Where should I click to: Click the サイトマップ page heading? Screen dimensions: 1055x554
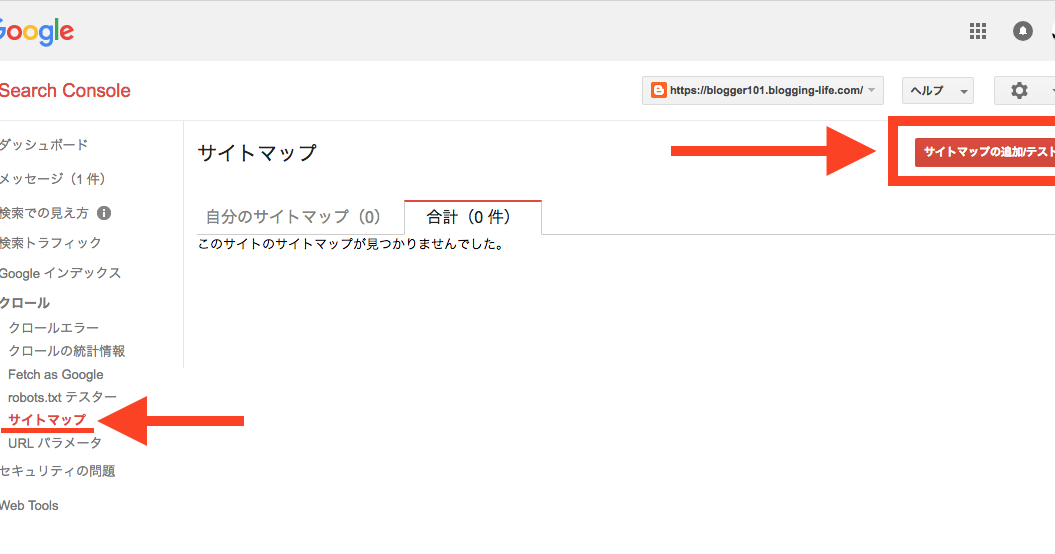click(257, 153)
